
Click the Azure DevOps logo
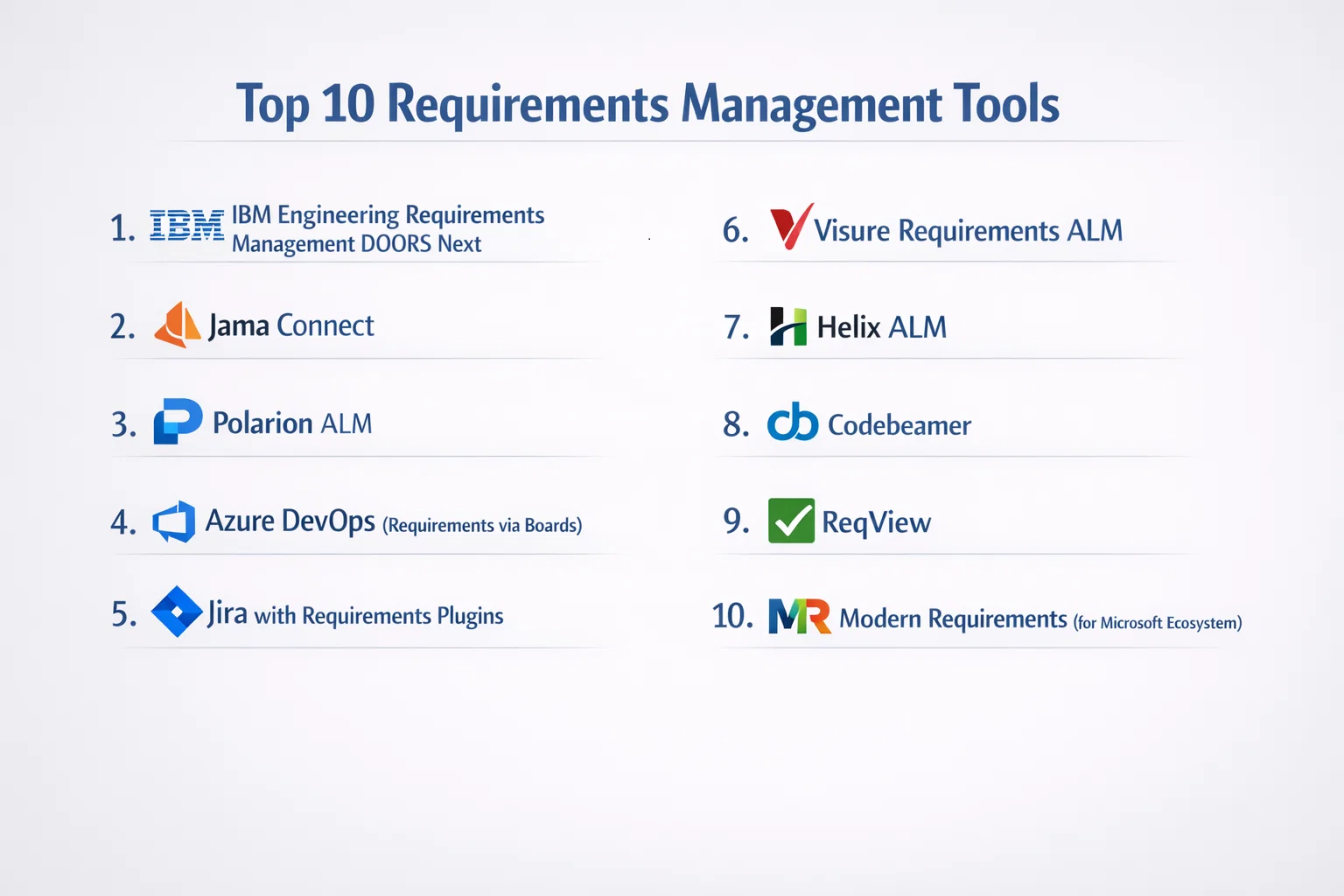[x=174, y=522]
